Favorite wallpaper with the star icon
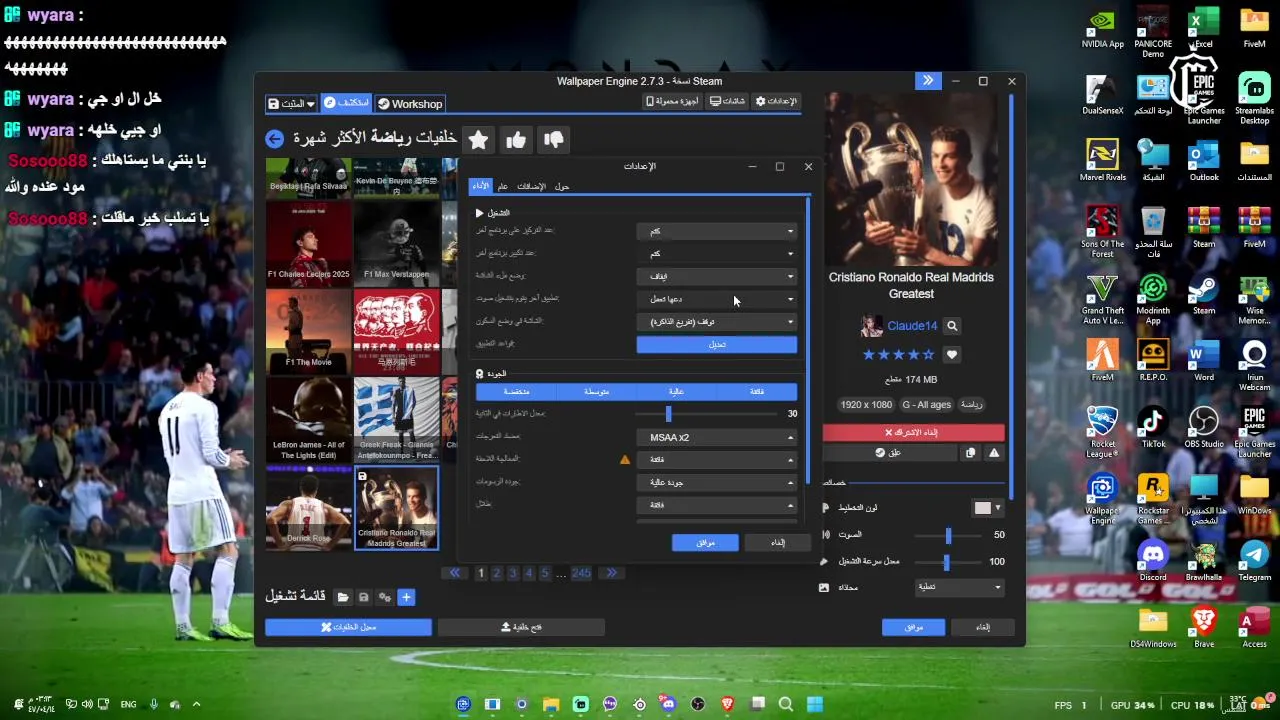 tap(478, 139)
